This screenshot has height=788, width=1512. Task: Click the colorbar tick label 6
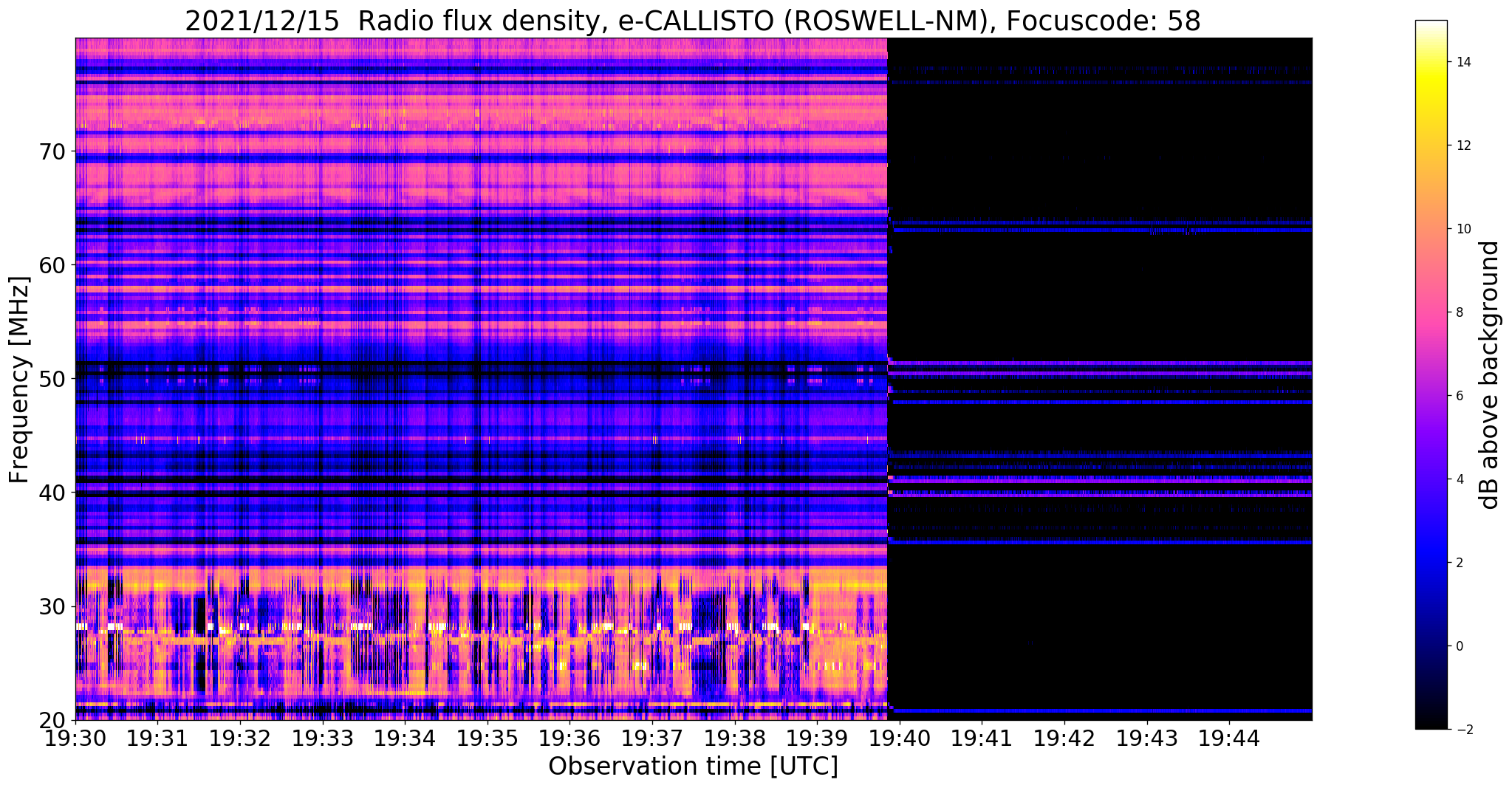1458,396
